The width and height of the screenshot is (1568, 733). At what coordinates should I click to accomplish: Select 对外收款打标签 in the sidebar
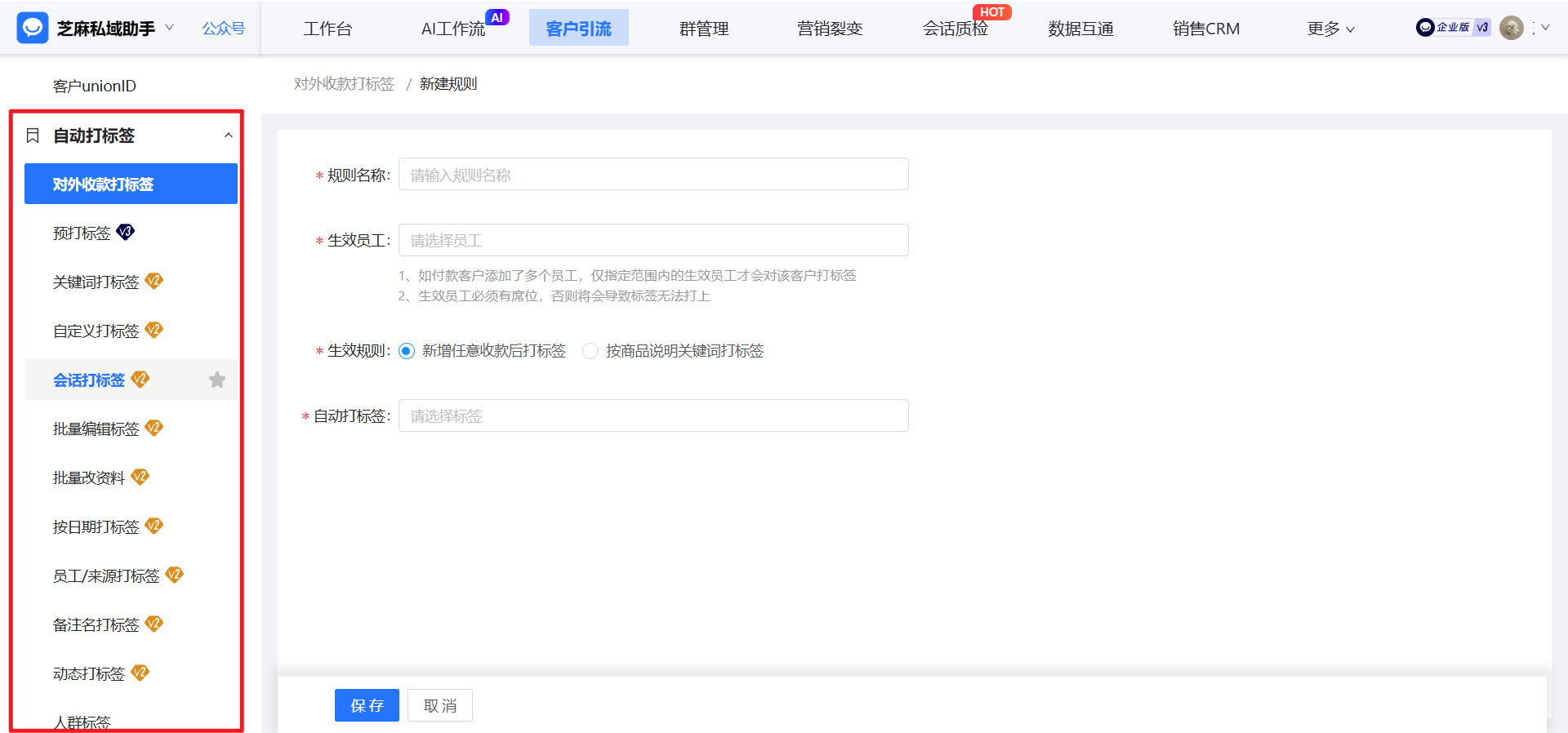tap(131, 184)
